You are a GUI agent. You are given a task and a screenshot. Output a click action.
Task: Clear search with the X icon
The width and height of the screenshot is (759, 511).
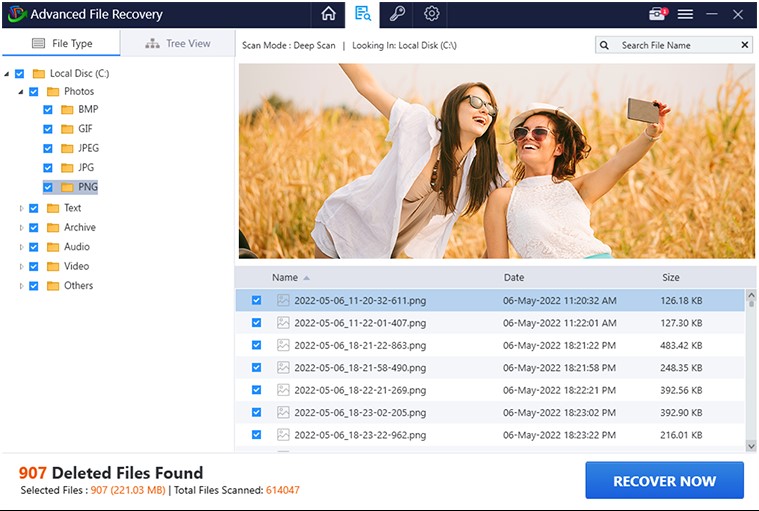744,45
